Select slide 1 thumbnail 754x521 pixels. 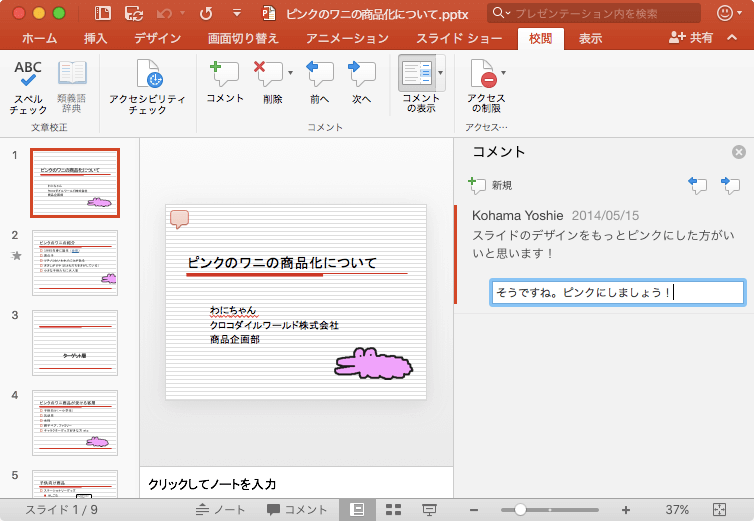pyautogui.click(x=75, y=183)
